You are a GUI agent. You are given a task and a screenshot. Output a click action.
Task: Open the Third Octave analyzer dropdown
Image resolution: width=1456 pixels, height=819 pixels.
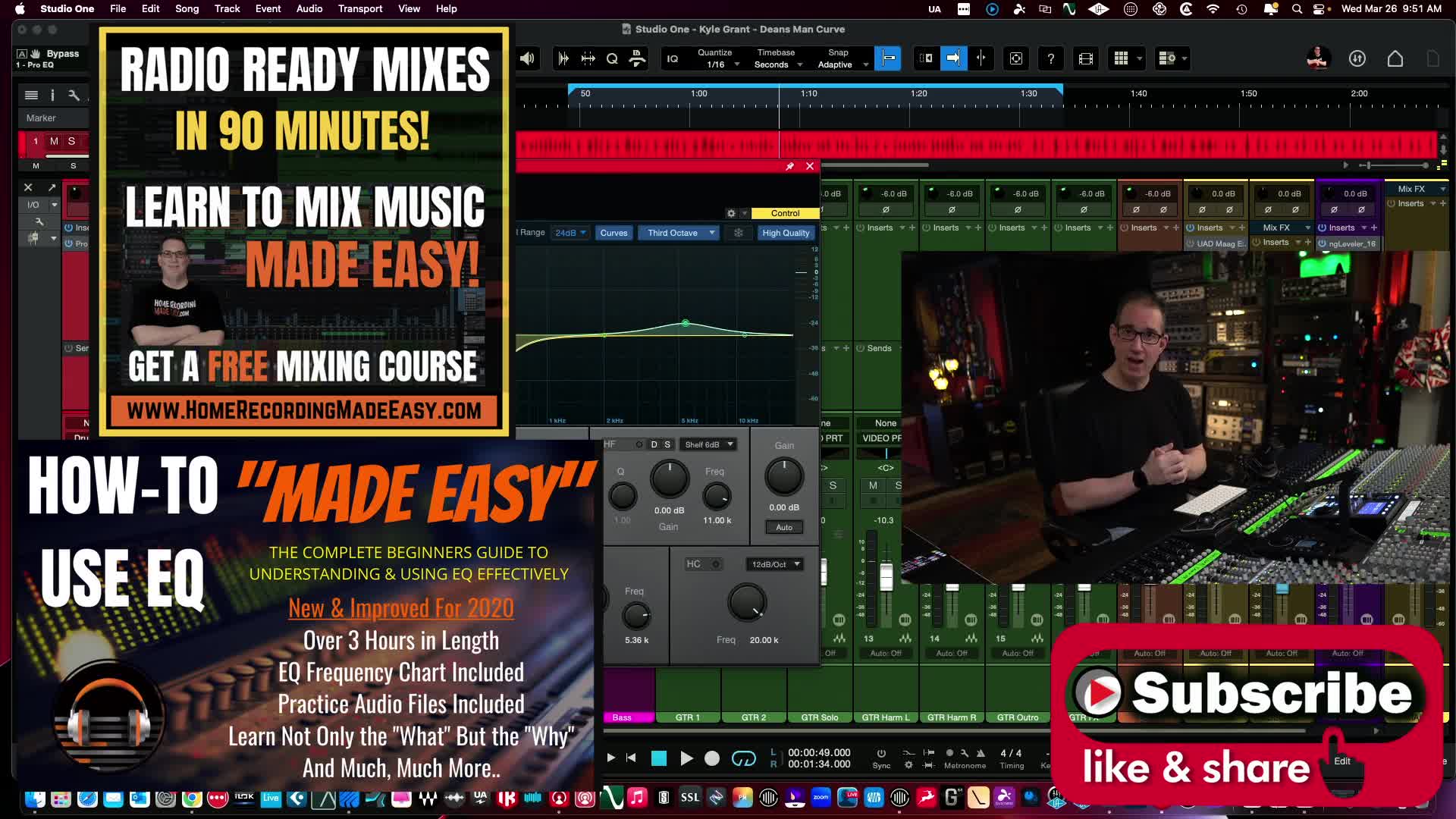pos(679,233)
